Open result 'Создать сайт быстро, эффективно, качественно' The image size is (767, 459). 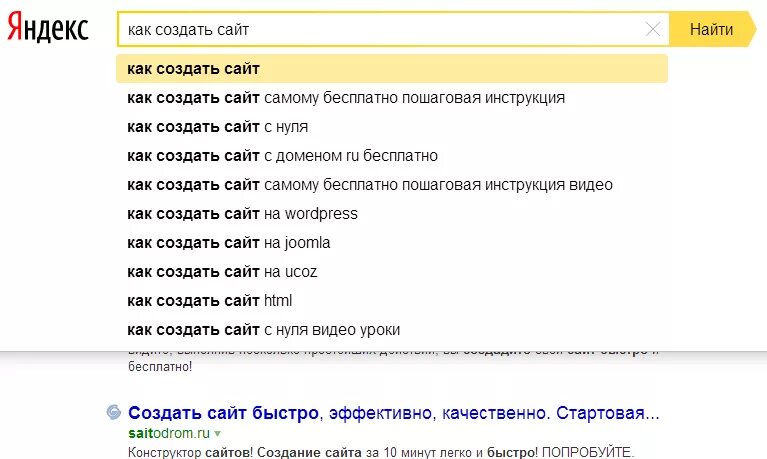coord(394,413)
